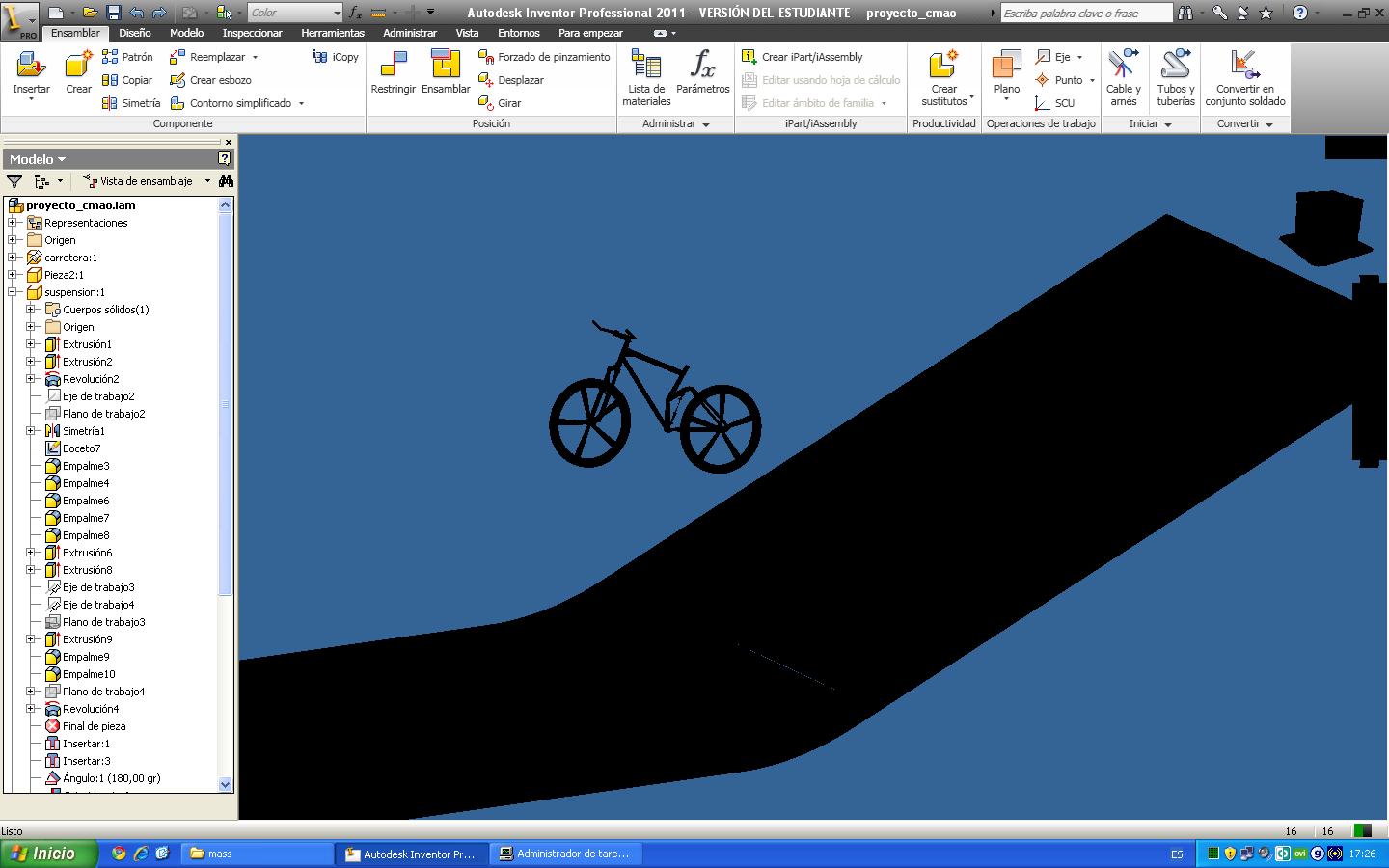Collapse the suspension:1 tree node
Screen dimensions: 1389x868
[x=13, y=292]
